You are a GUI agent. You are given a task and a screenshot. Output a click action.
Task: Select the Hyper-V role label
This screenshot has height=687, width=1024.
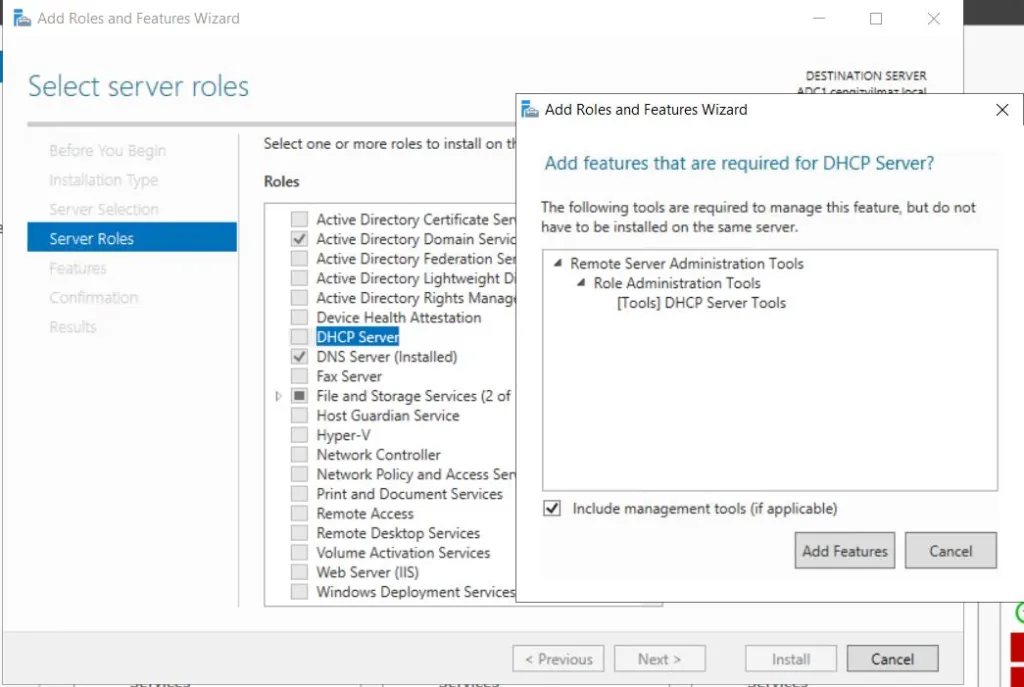[x=343, y=435]
